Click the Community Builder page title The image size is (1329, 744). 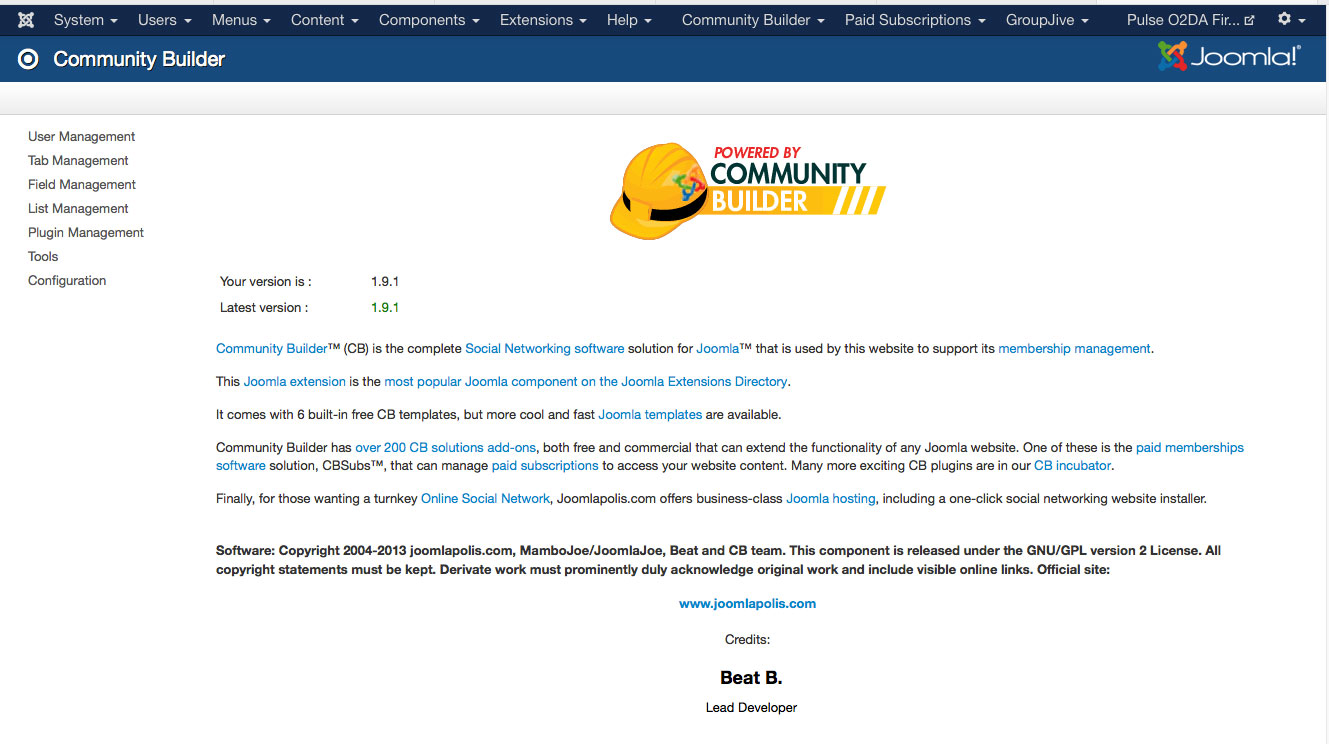(x=139, y=59)
